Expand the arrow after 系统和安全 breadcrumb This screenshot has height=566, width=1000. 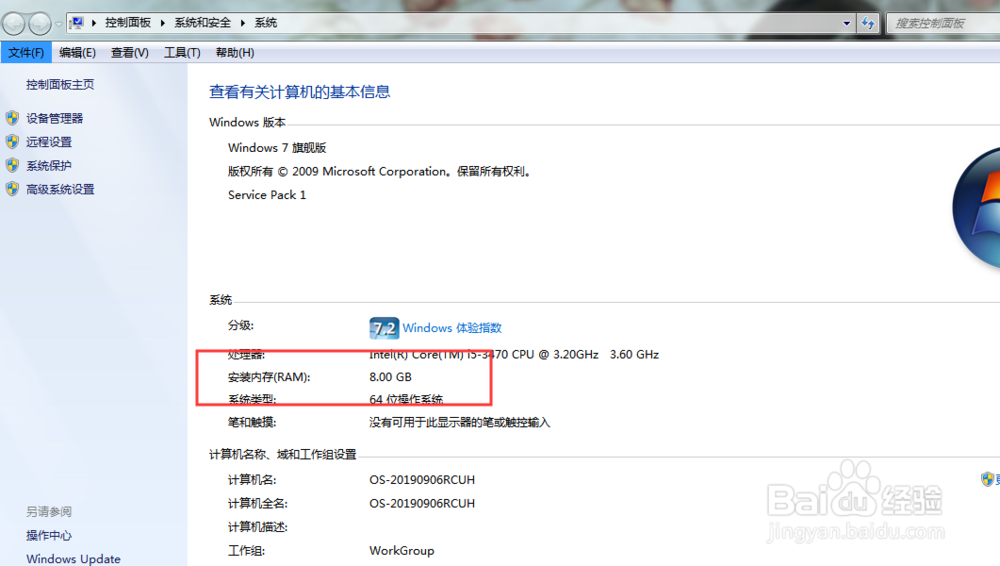(x=243, y=23)
